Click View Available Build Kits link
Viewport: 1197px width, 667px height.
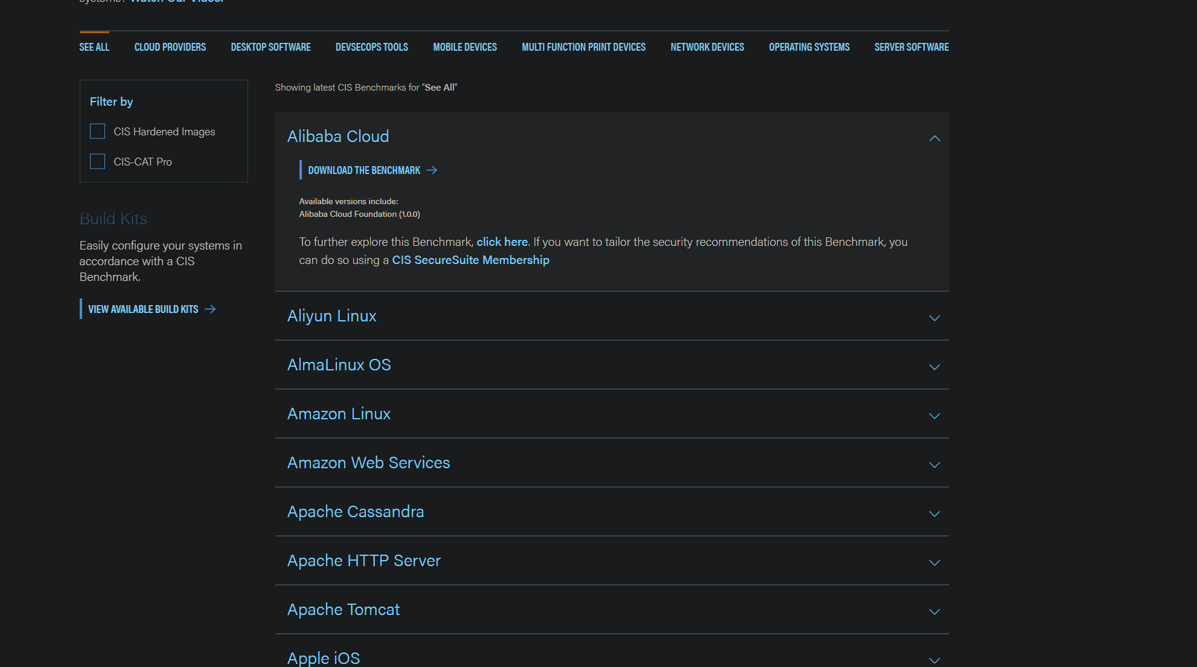coord(143,309)
